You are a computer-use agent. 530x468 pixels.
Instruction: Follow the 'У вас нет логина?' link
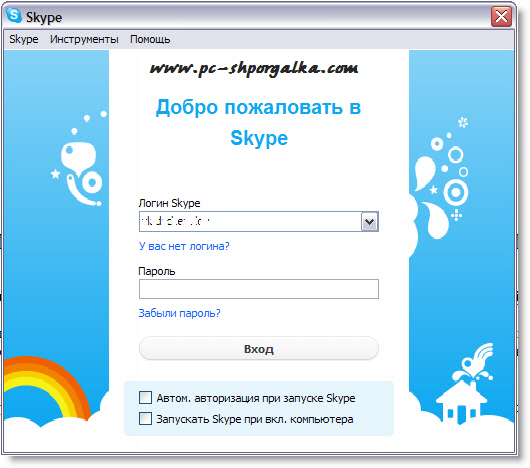tap(184, 246)
